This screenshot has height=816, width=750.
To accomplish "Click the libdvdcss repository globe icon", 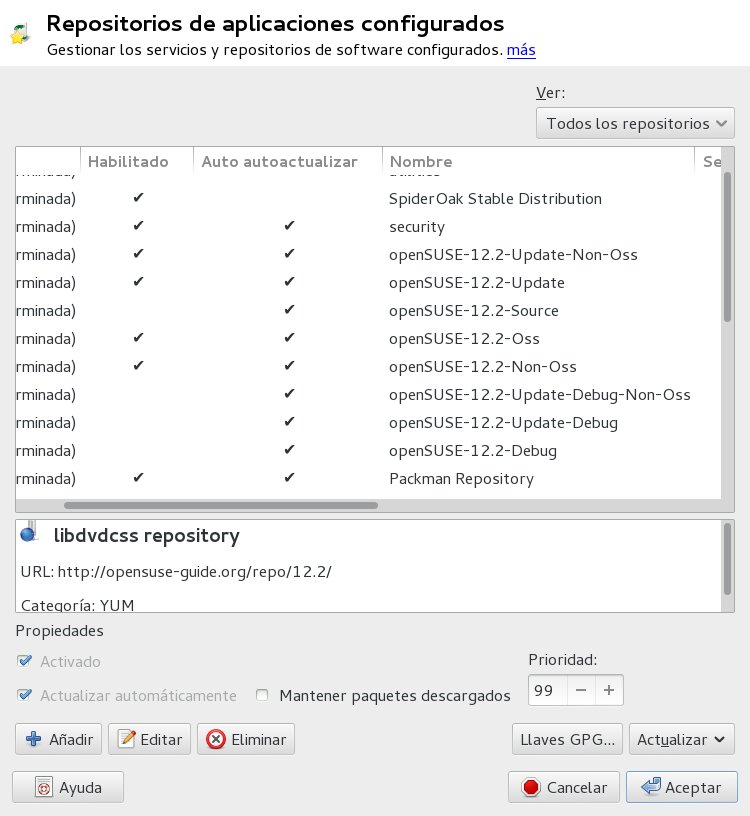I will coord(29,533).
